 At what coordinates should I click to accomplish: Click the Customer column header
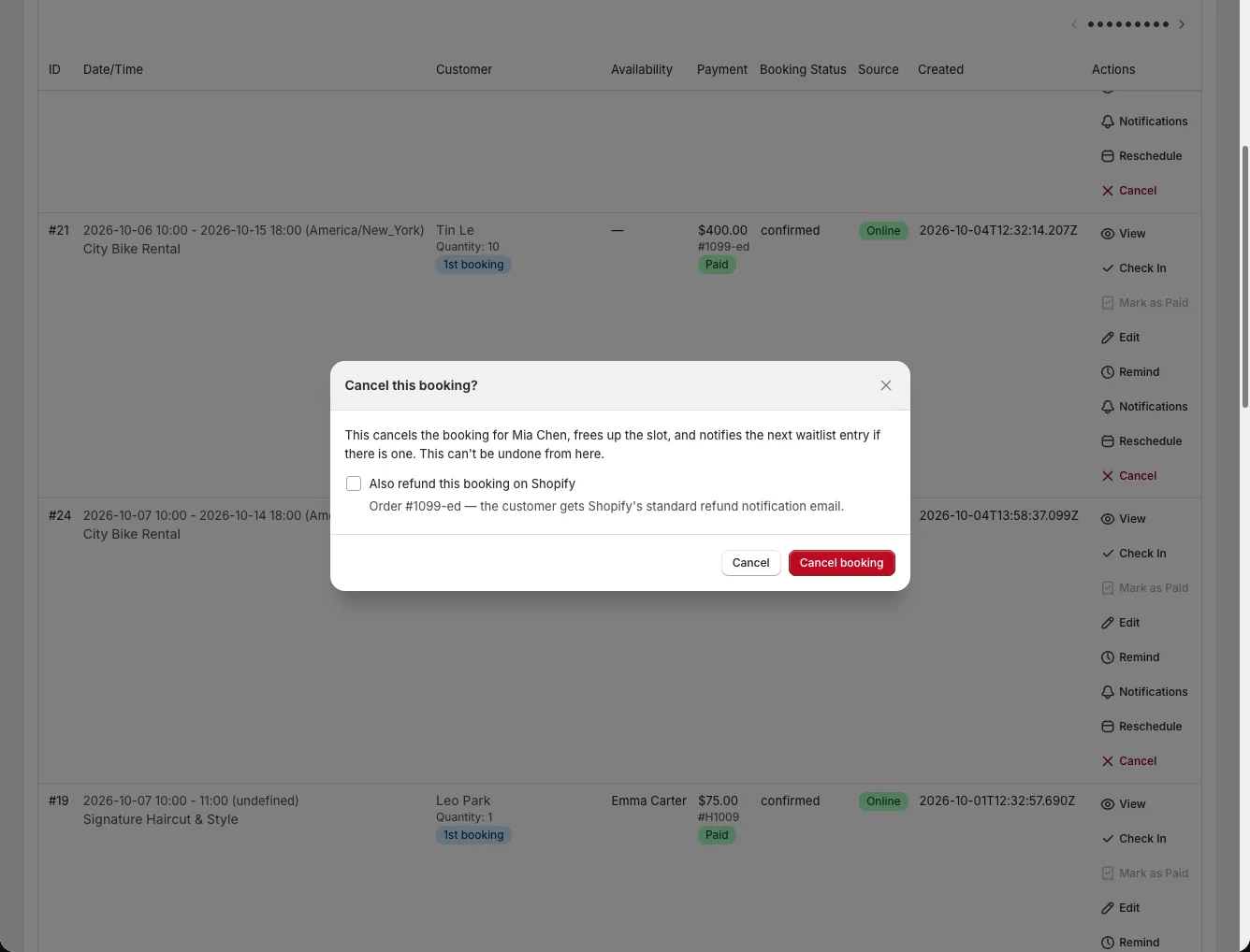(x=464, y=69)
